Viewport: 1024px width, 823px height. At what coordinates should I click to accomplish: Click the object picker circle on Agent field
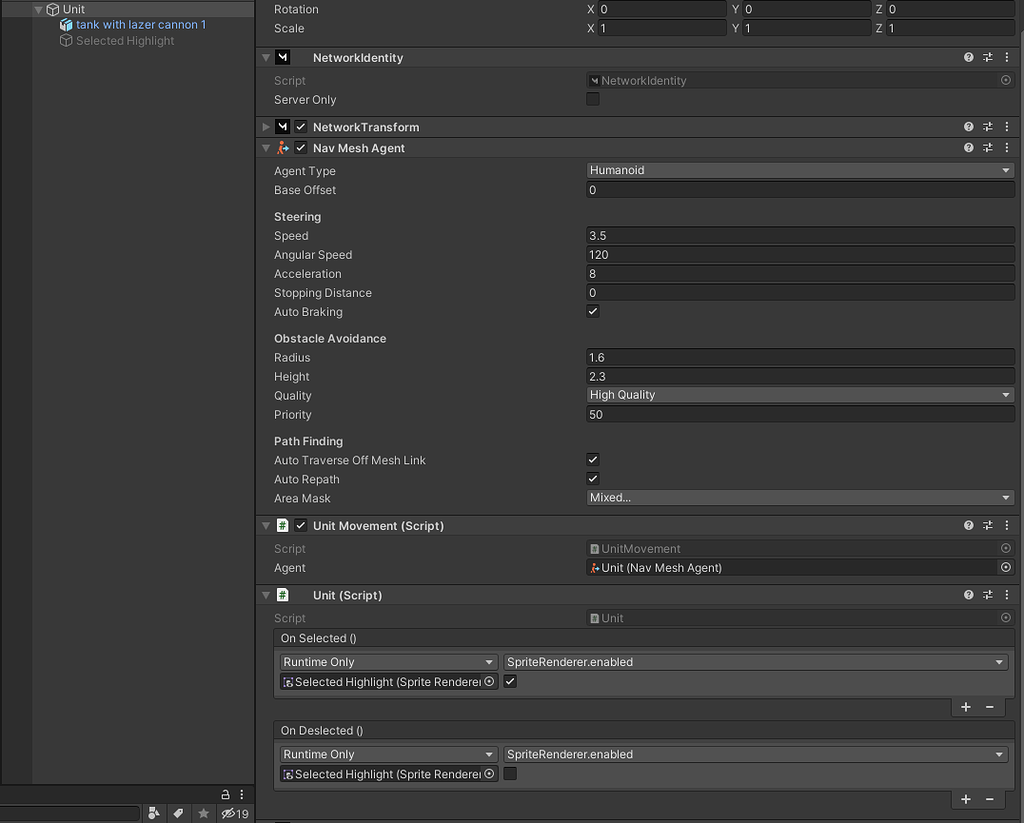[1006, 567]
